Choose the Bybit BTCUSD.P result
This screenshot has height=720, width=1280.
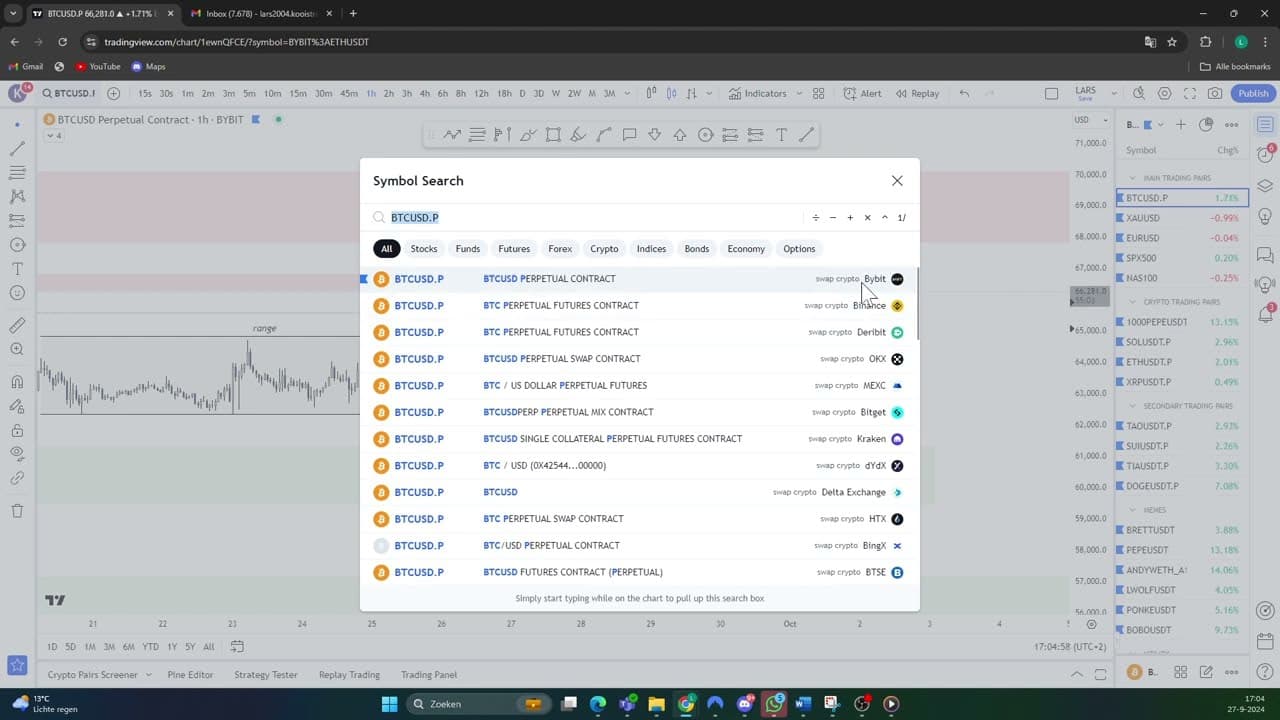(638, 279)
